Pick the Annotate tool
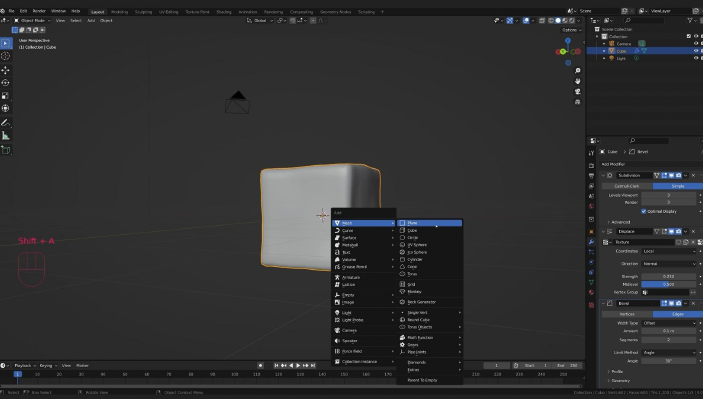Image resolution: width=703 pixels, height=399 pixels. coord(5,122)
